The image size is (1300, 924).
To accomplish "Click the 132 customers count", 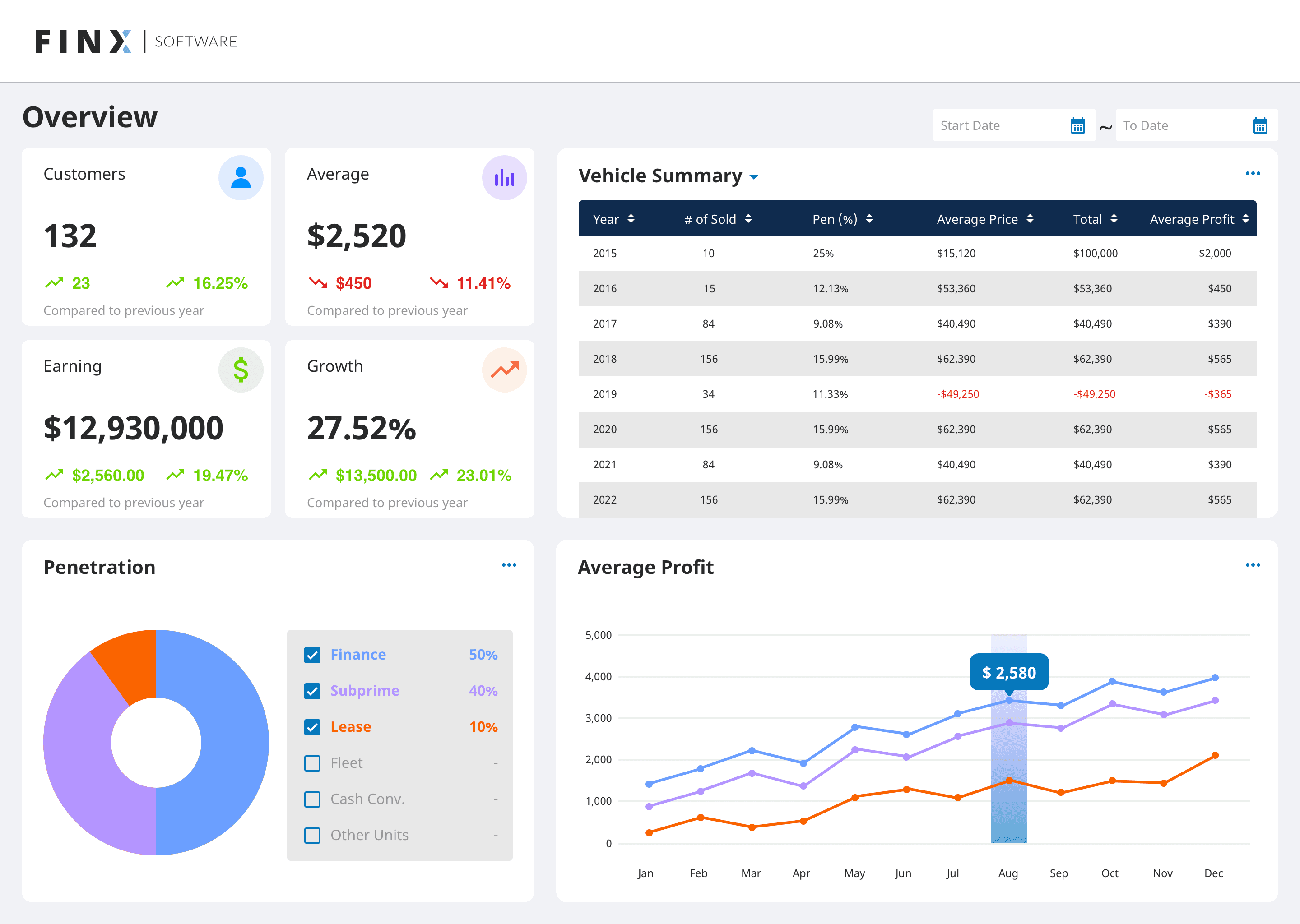I will tap(70, 236).
